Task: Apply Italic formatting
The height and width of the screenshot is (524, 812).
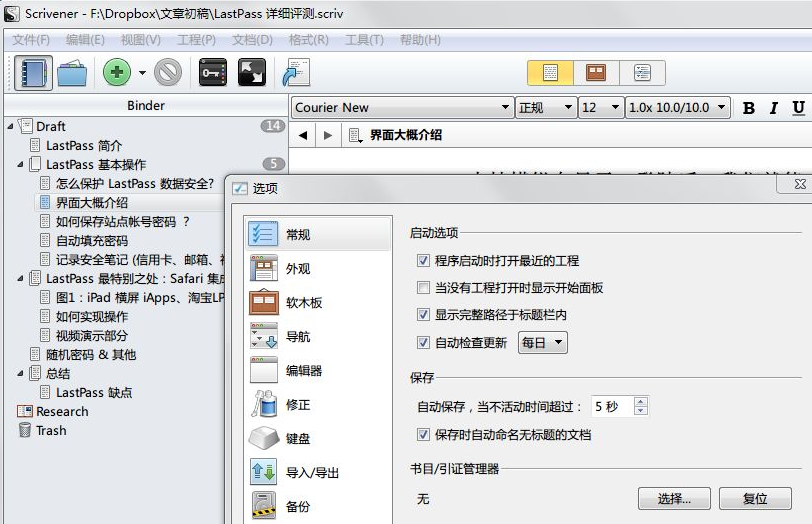Action: (x=774, y=108)
